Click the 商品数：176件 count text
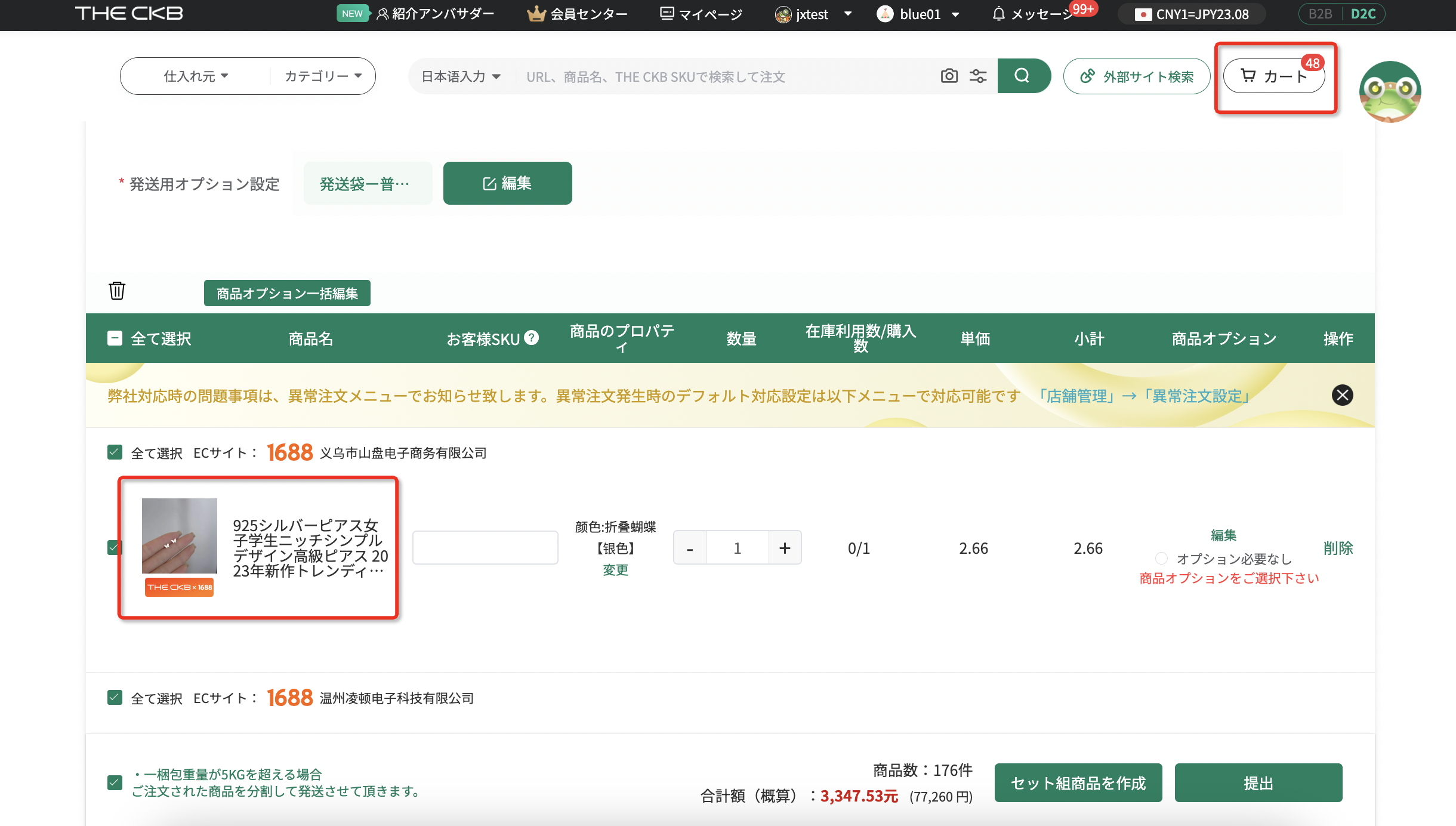 923,770
